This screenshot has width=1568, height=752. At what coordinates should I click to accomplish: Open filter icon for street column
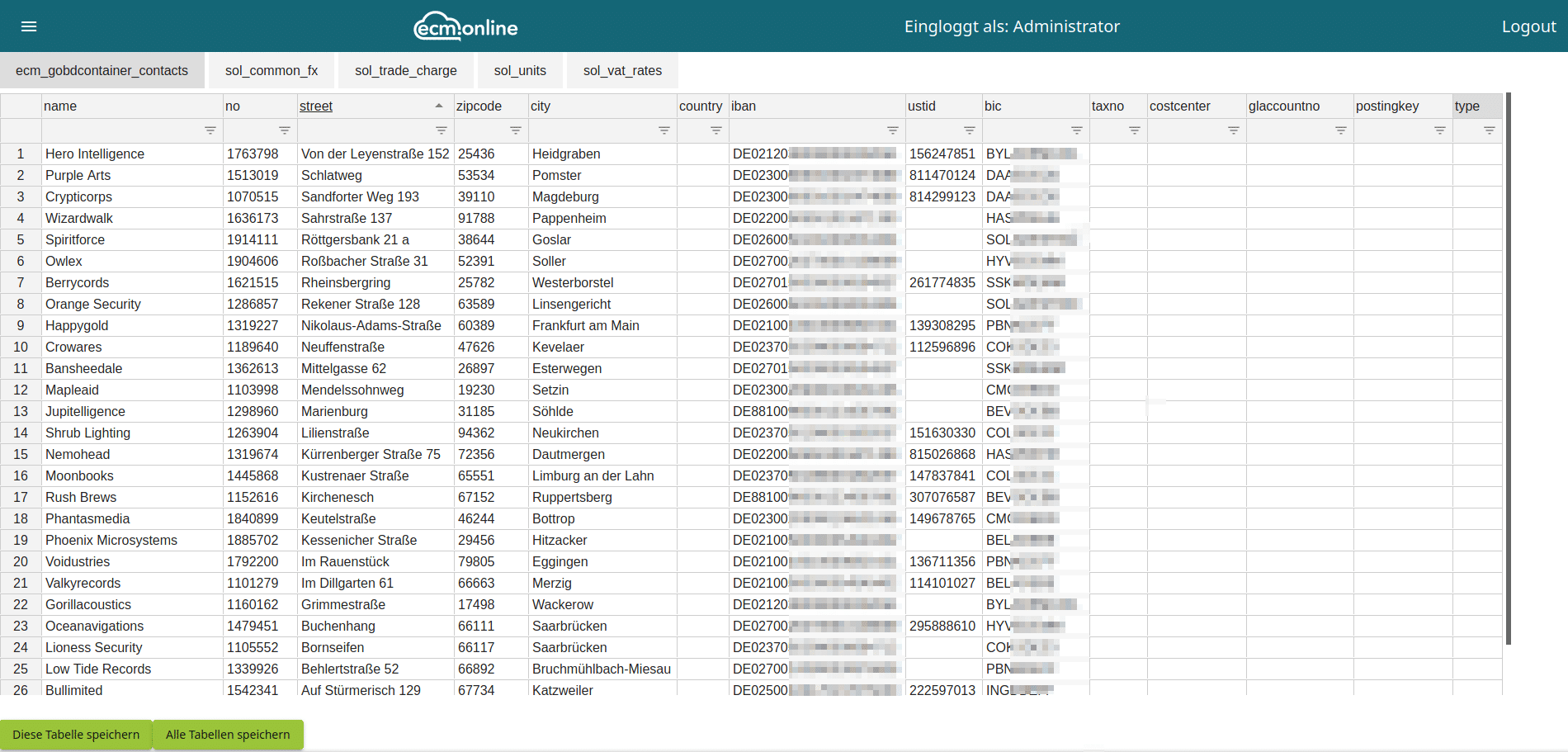[442, 130]
